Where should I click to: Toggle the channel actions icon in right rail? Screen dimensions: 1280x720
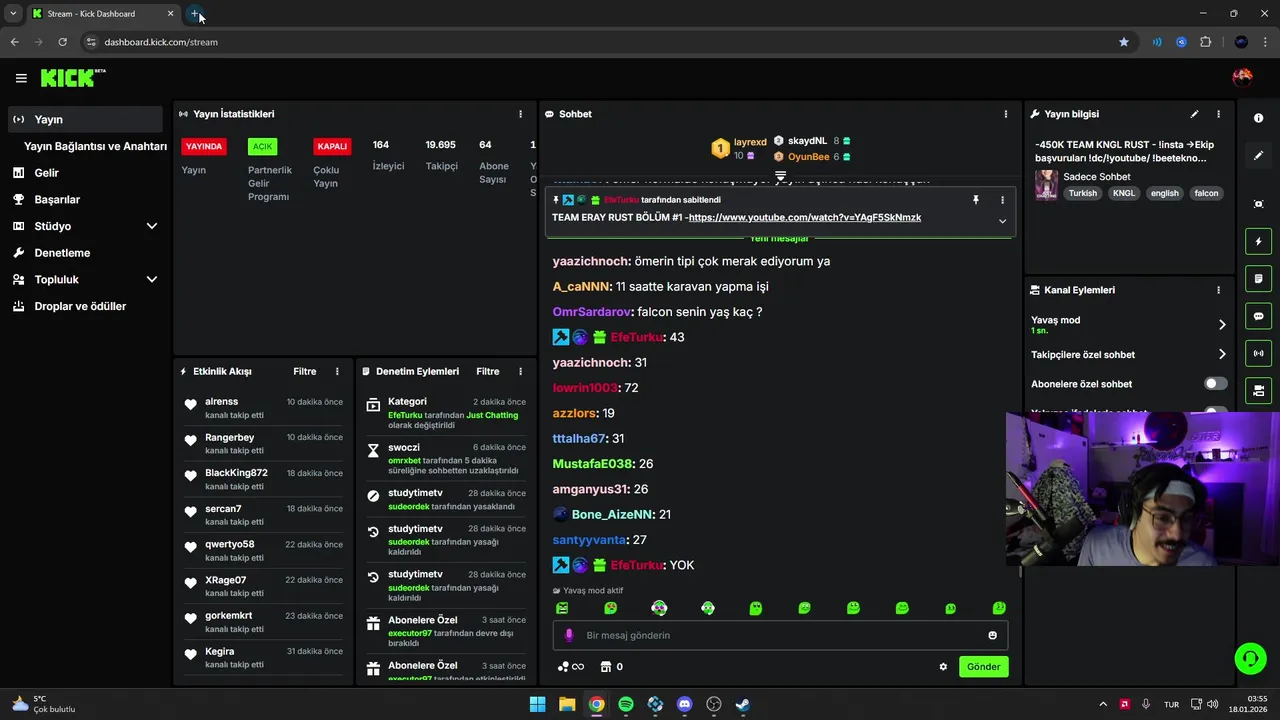click(x=1258, y=390)
